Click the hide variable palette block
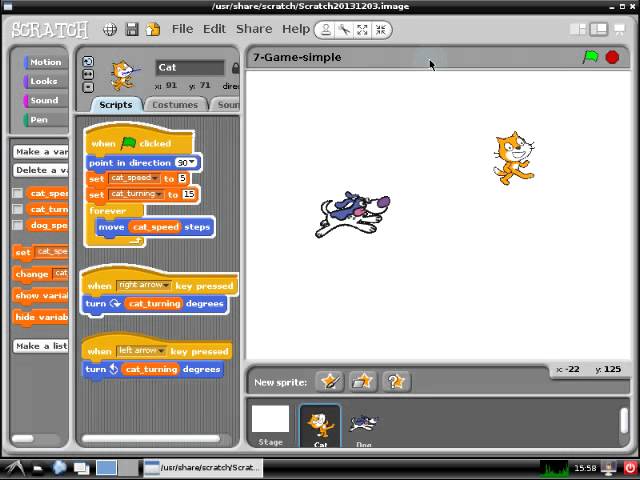 (x=41, y=317)
